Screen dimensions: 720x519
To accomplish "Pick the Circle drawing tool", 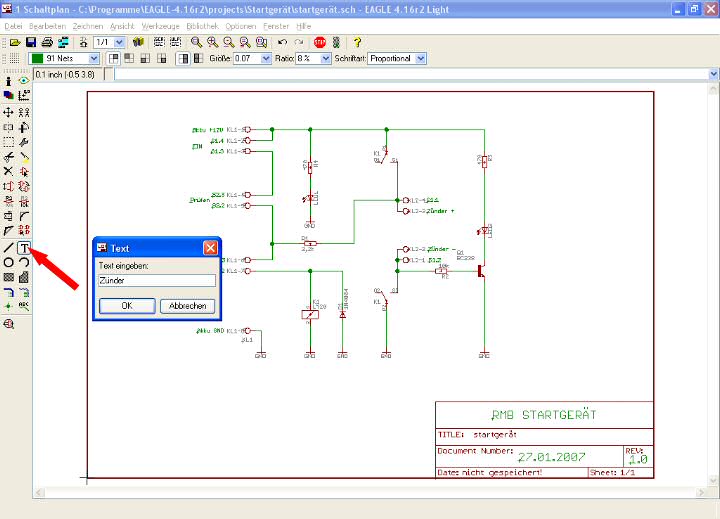I will tap(9, 262).
